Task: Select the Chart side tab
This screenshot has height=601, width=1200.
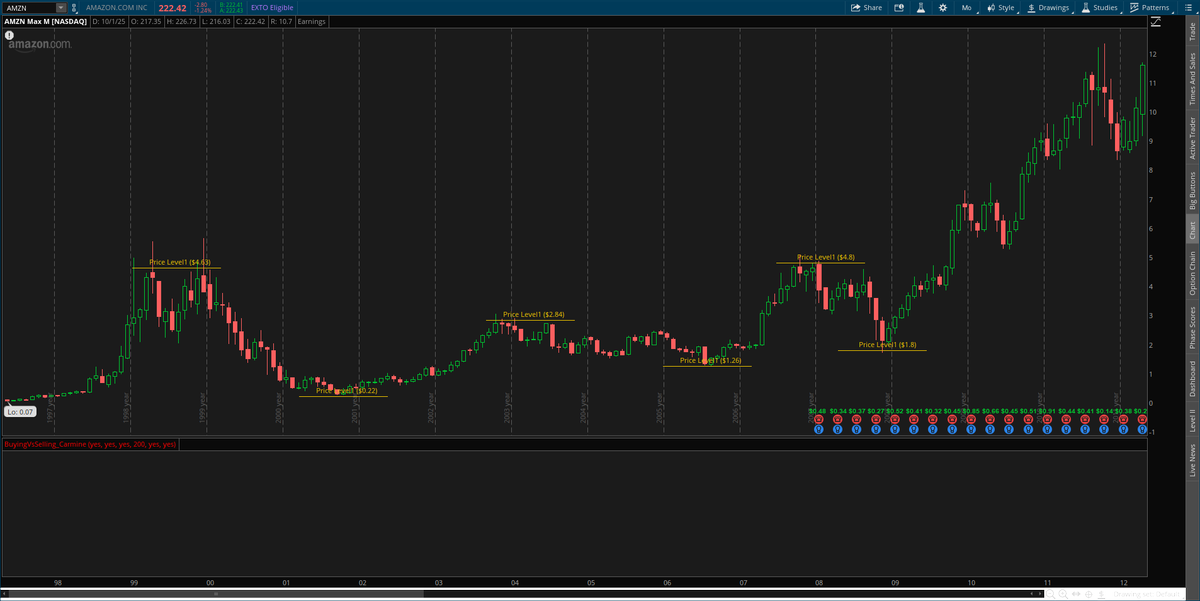Action: [1191, 230]
